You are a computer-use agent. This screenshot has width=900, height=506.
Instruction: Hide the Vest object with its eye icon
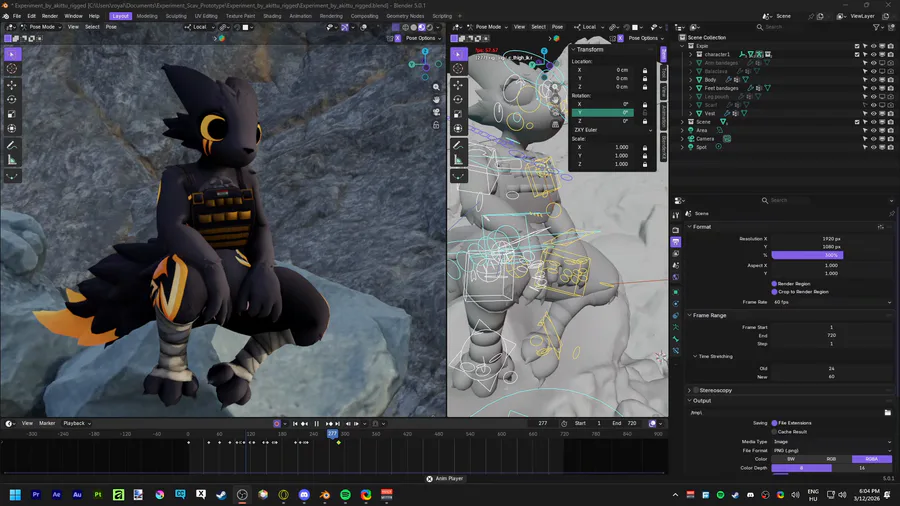coord(874,114)
